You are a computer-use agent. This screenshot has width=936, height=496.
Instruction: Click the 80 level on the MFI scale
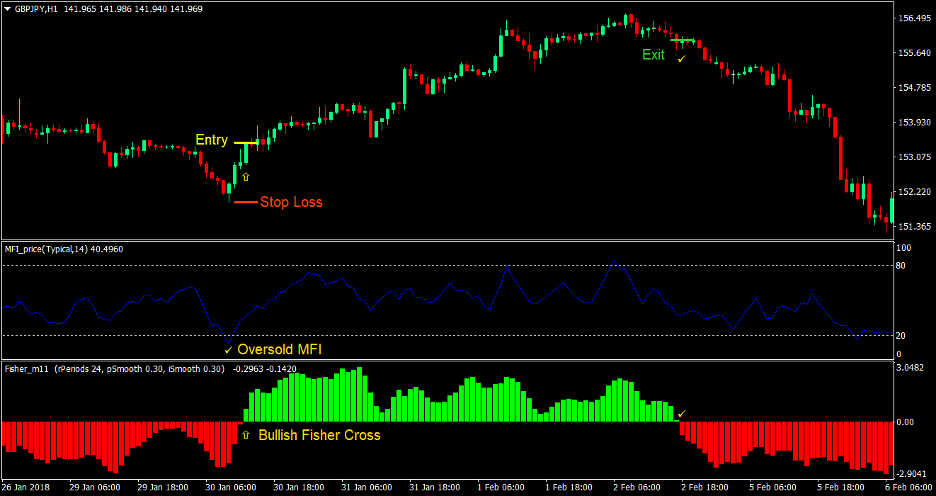coord(901,265)
